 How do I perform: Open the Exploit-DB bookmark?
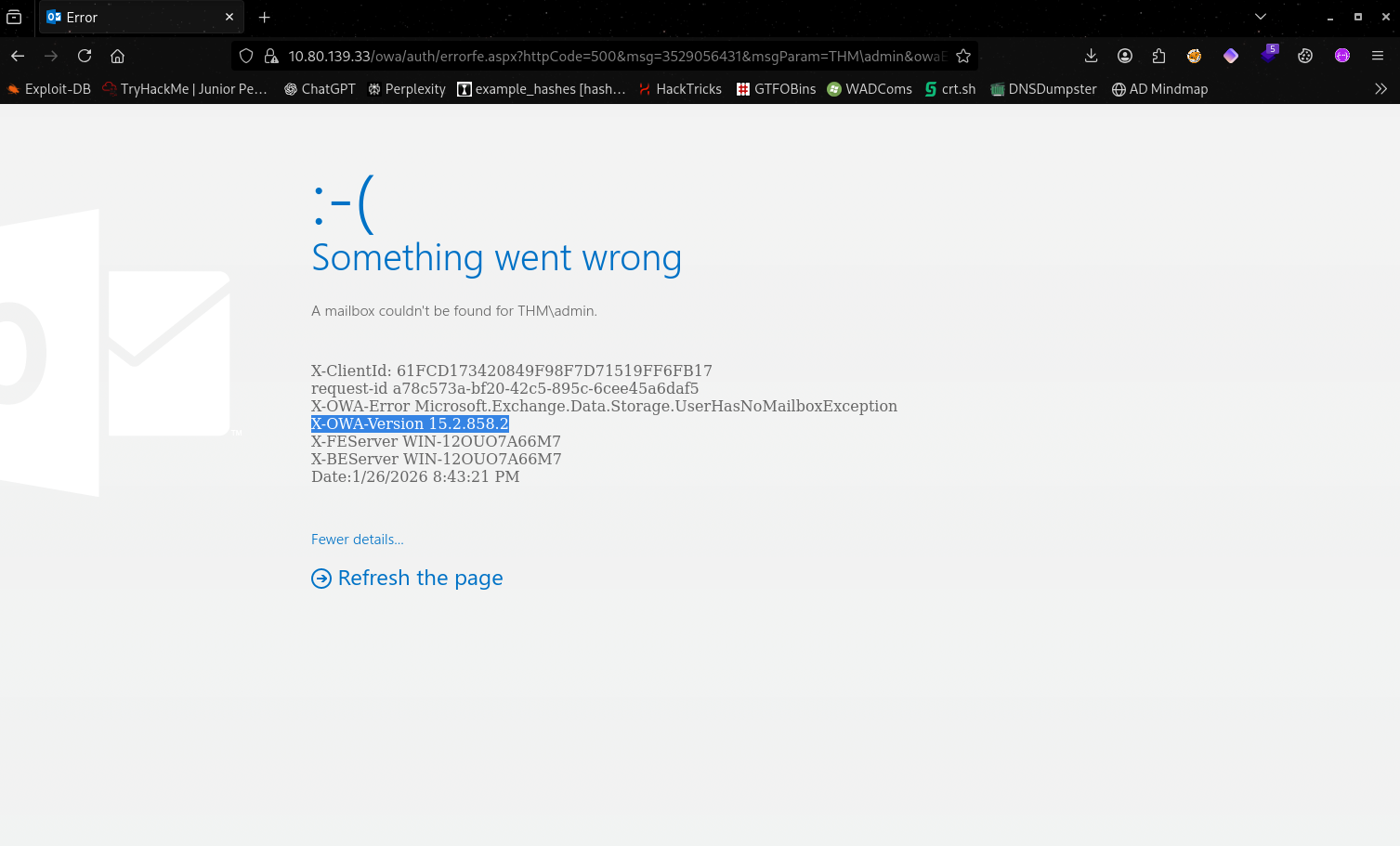click(x=49, y=89)
